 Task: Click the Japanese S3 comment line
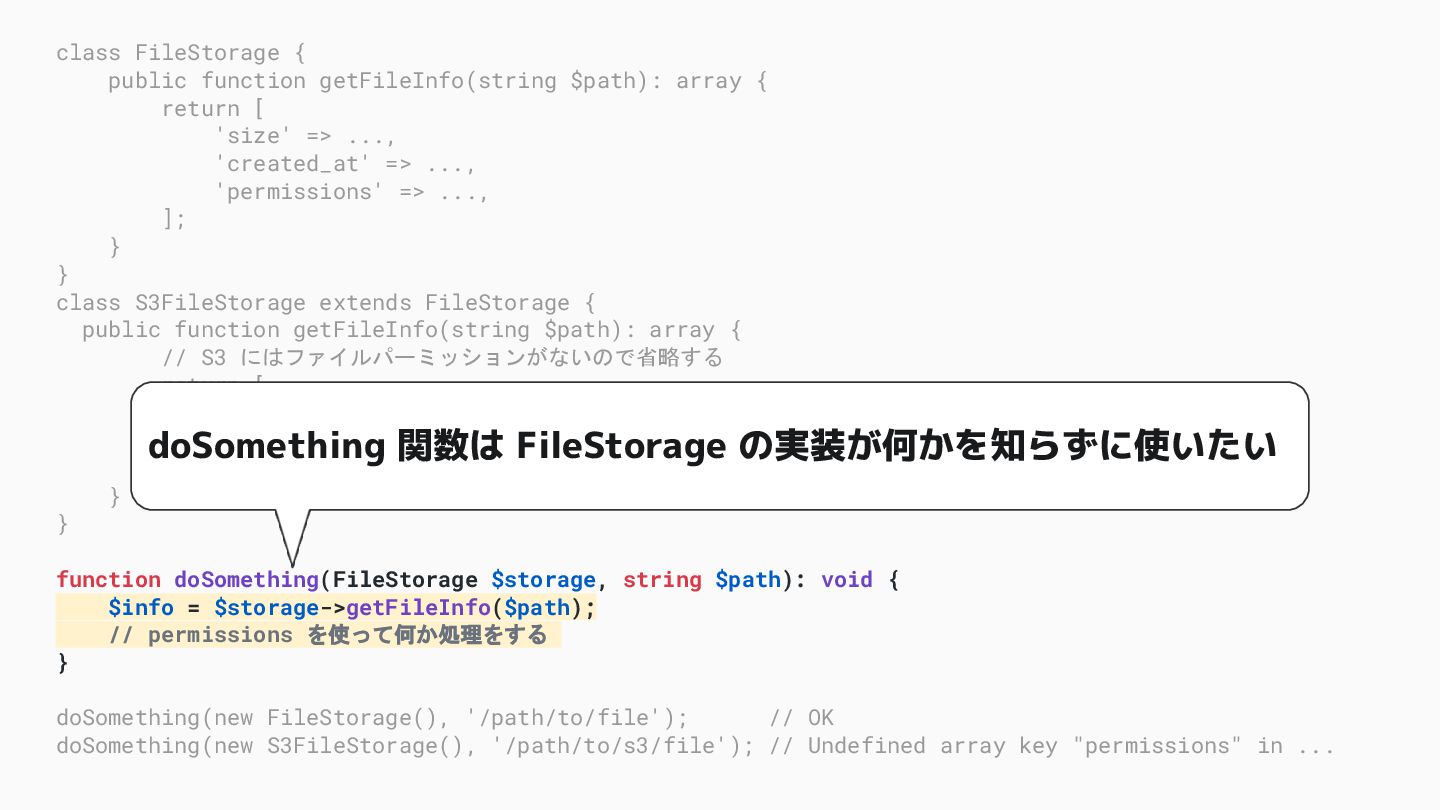click(442, 358)
